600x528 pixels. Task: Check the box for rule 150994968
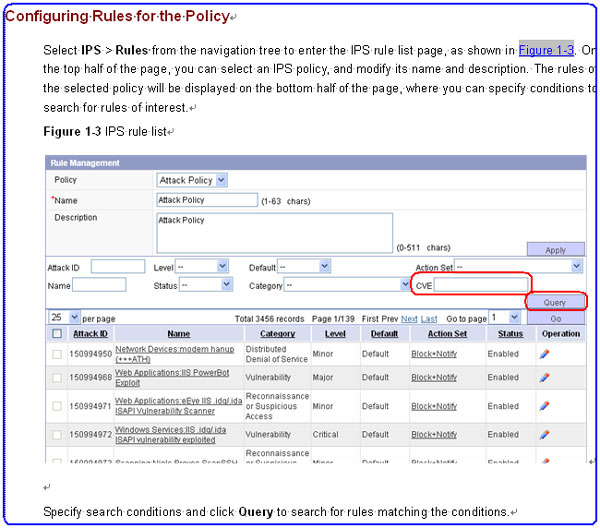point(57,378)
